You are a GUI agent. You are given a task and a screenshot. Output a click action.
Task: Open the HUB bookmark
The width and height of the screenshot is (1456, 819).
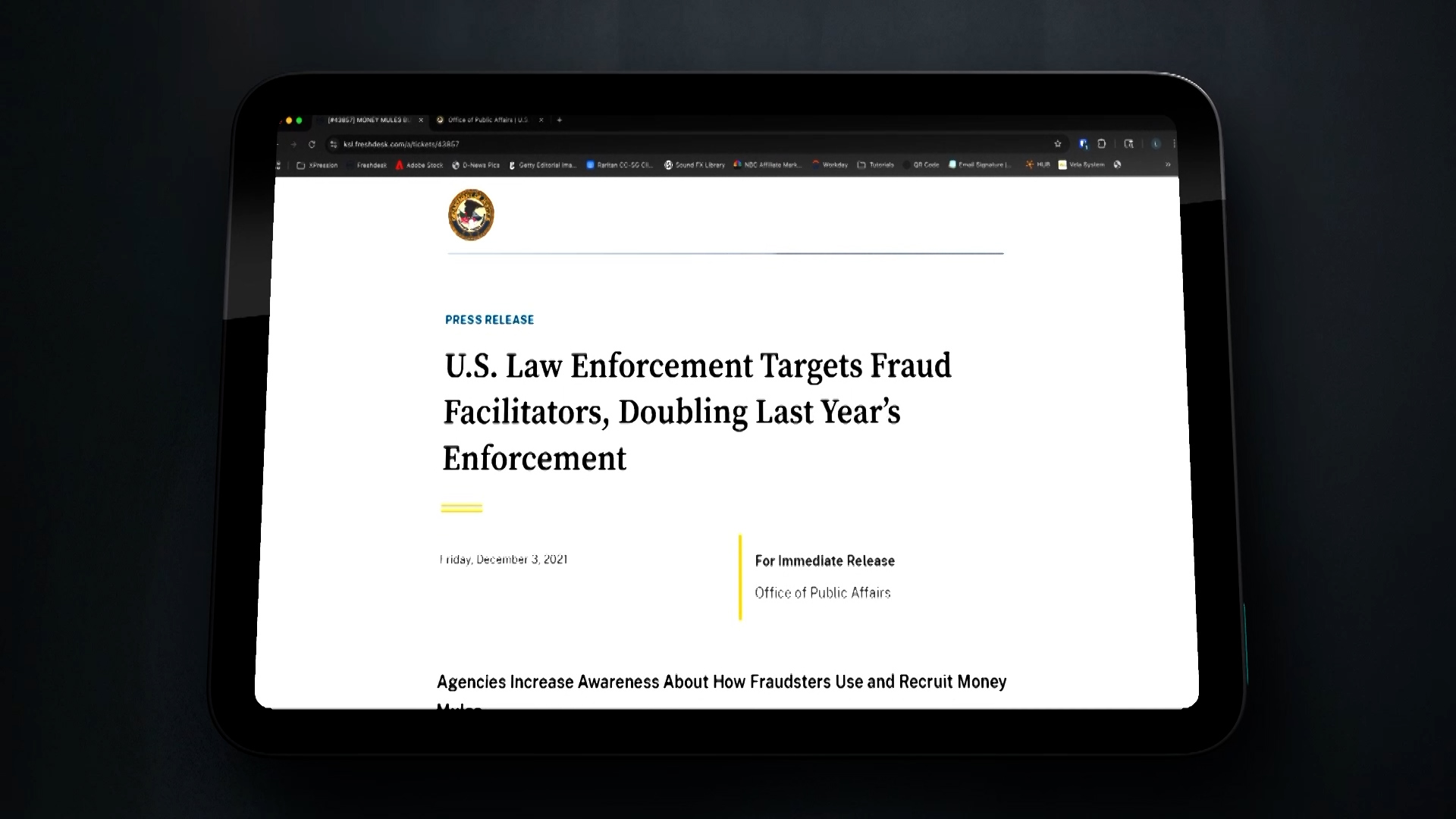[x=1038, y=165]
